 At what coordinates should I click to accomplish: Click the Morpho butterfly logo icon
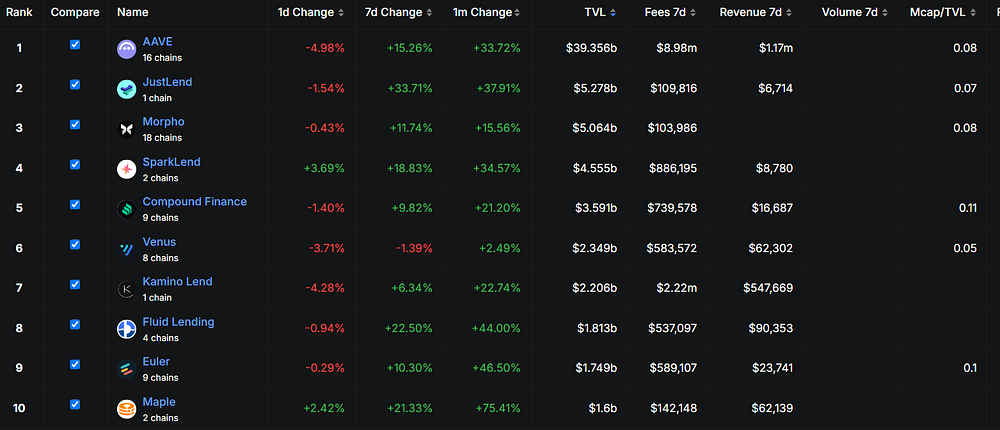click(x=127, y=130)
